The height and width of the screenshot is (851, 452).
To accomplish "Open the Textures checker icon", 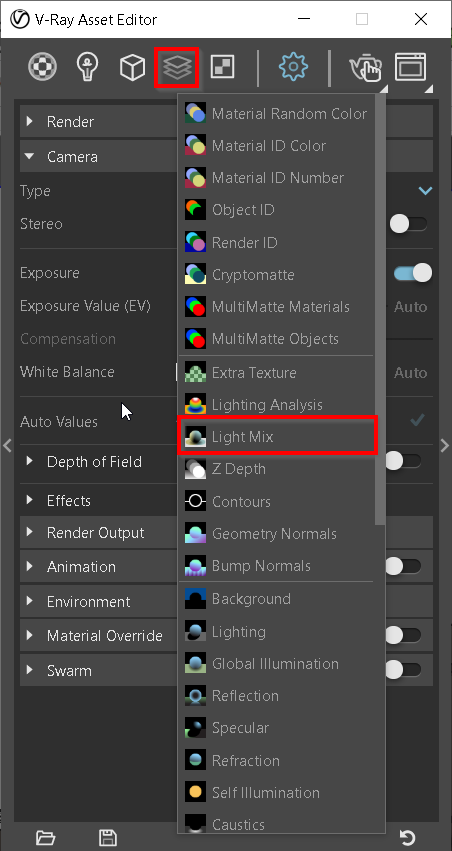I will click(222, 67).
